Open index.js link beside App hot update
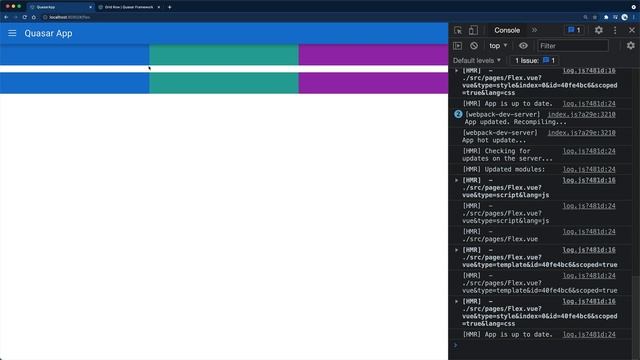This screenshot has height=360, width=640. pos(581,133)
